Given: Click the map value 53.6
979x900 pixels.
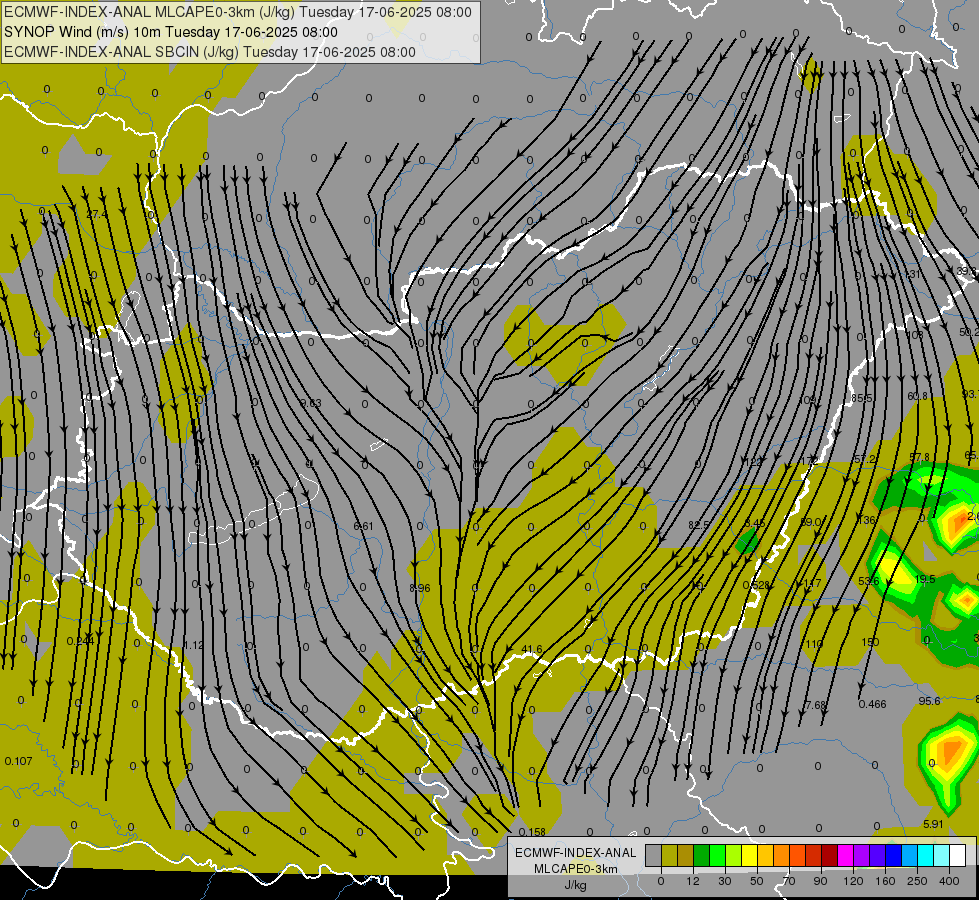Looking at the screenshot, I should coord(868,581).
